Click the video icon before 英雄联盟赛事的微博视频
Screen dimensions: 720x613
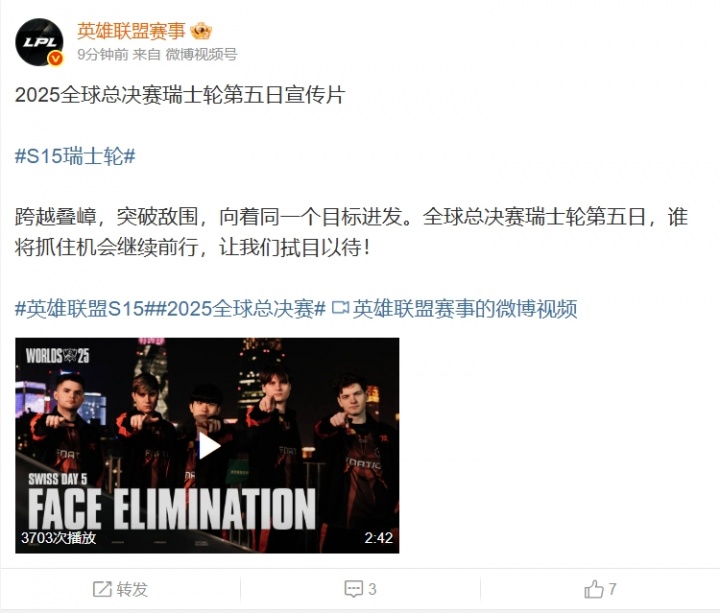tap(340, 308)
